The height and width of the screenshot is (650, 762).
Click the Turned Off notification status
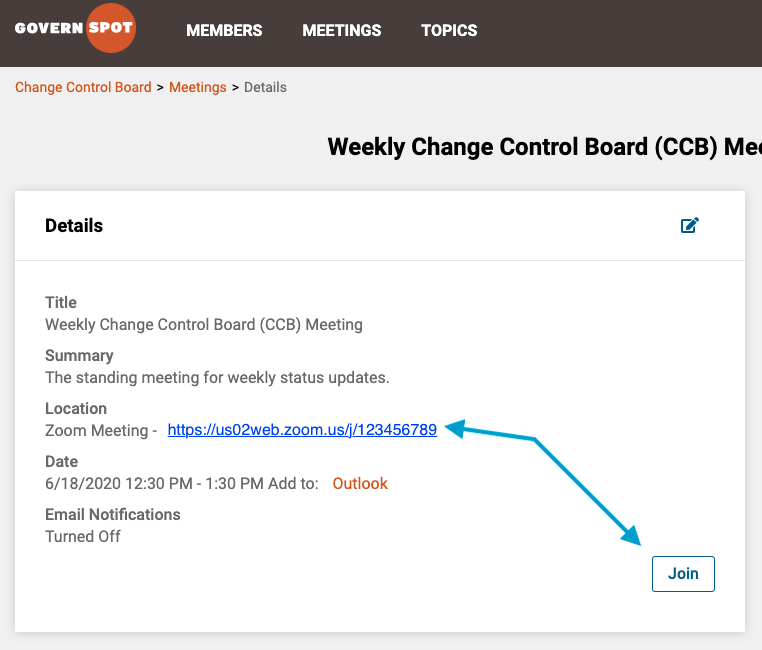83,537
